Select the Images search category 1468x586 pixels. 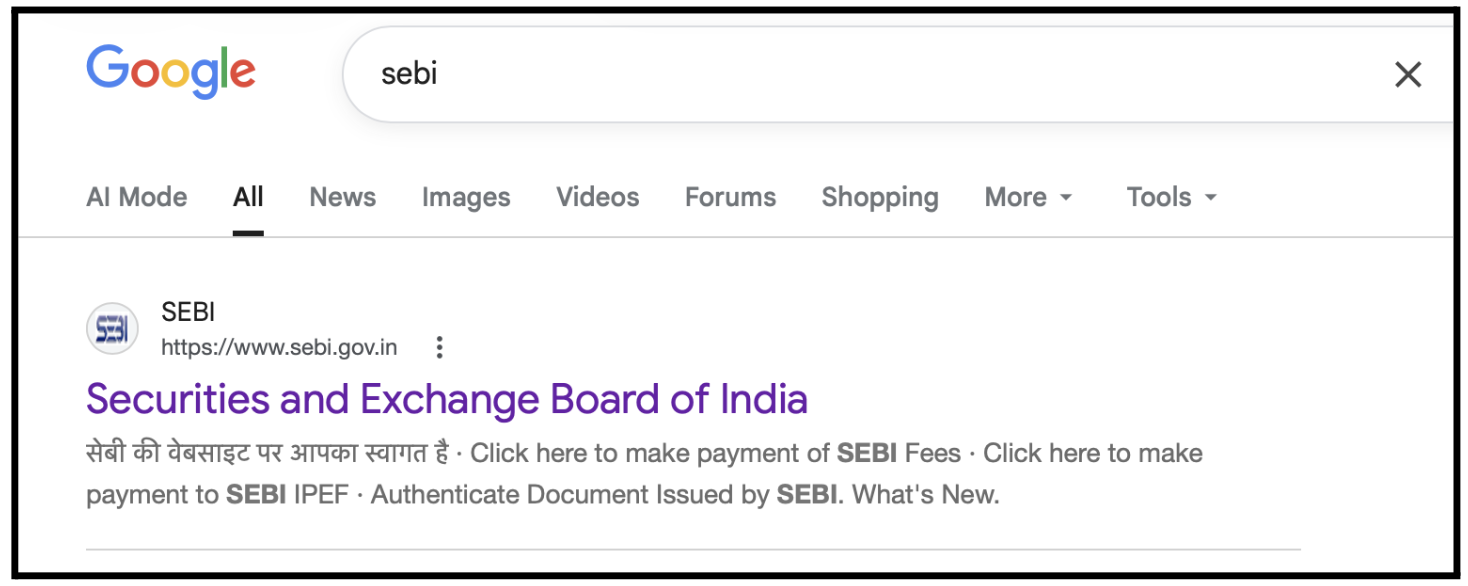click(x=466, y=197)
